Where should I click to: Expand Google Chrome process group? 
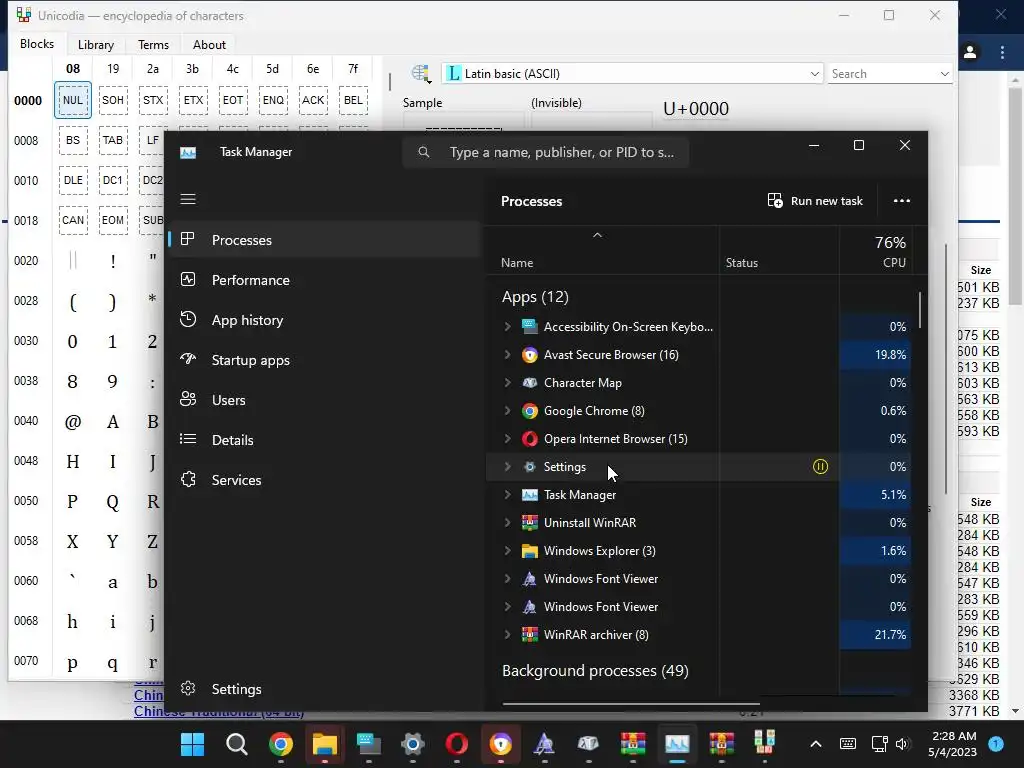(507, 411)
